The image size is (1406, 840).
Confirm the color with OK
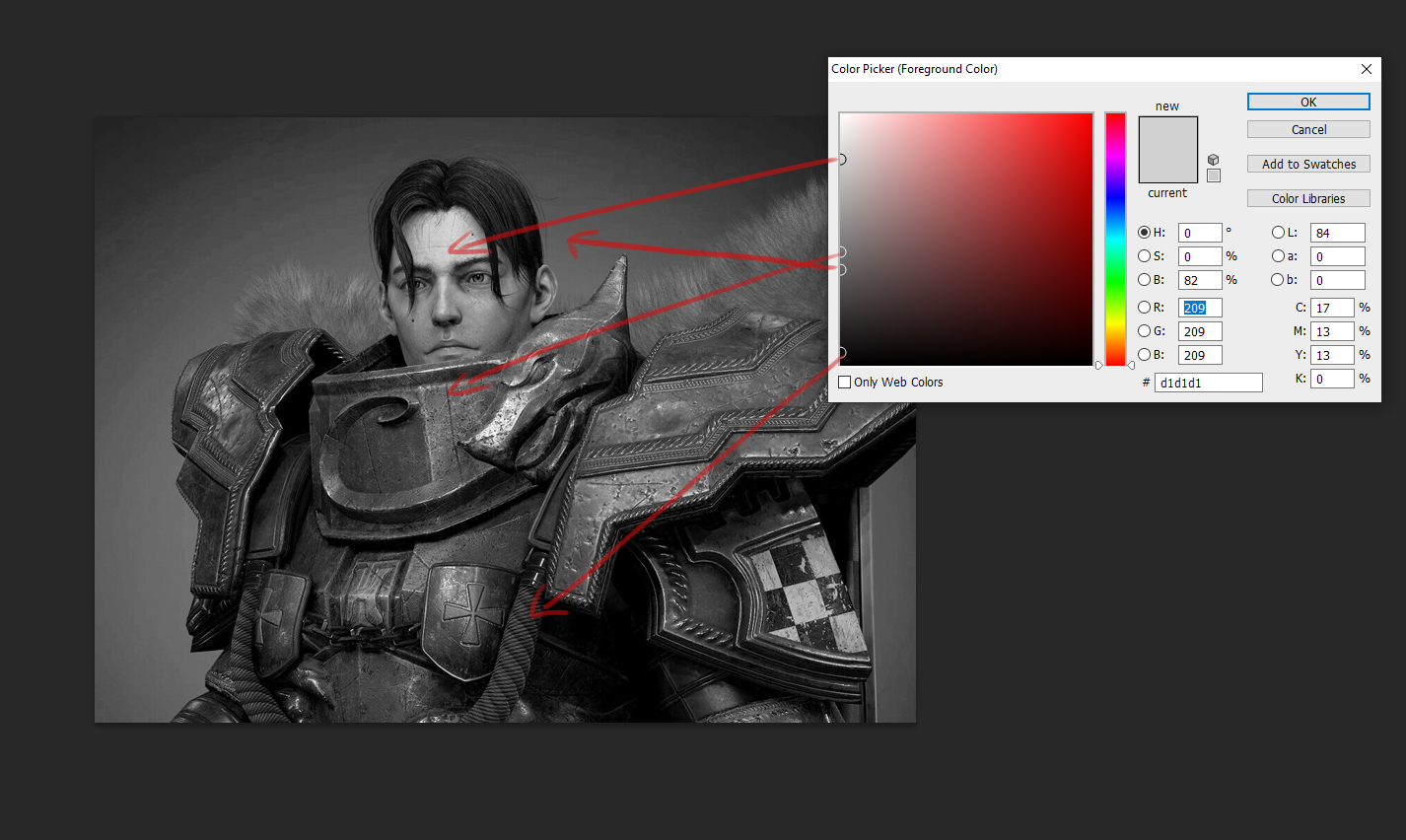(x=1308, y=102)
